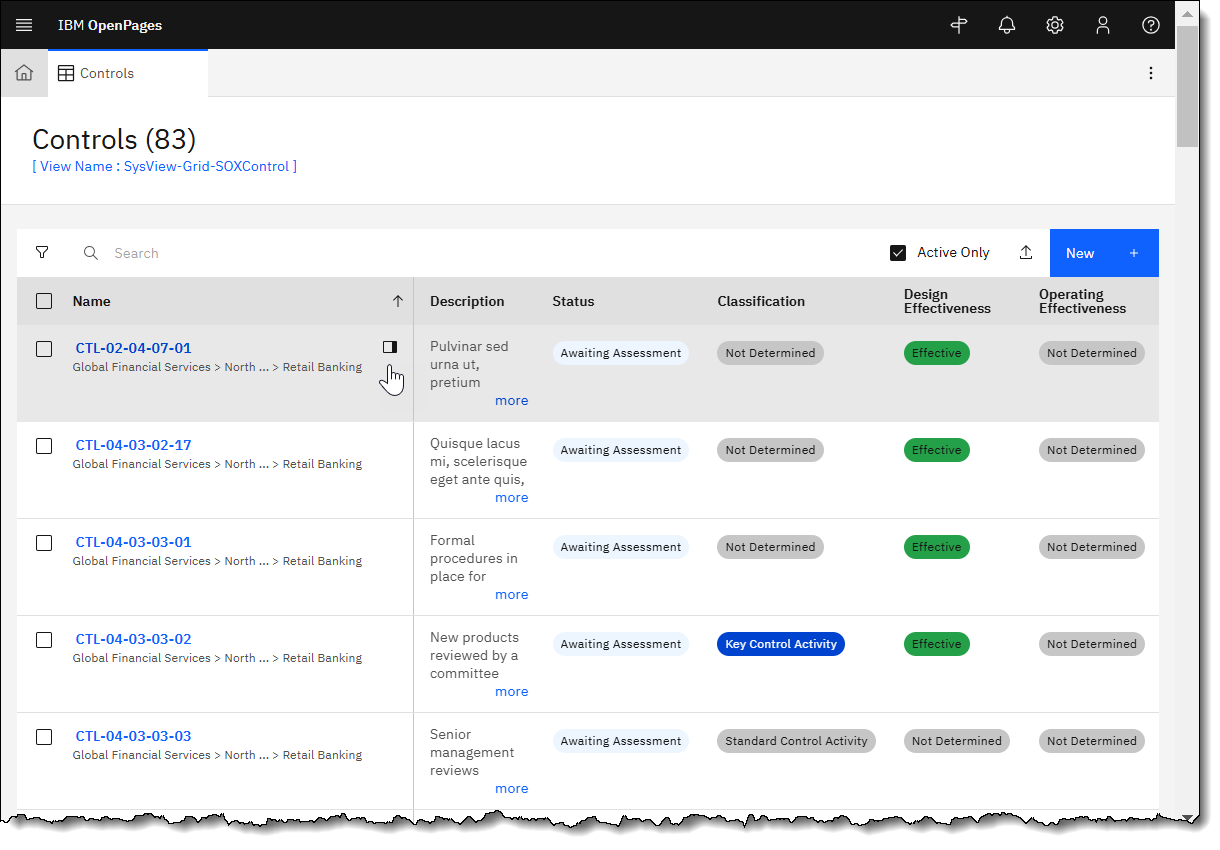Toggle Name column sort arrow
This screenshot has width=1220, height=850.
pyautogui.click(x=397, y=301)
